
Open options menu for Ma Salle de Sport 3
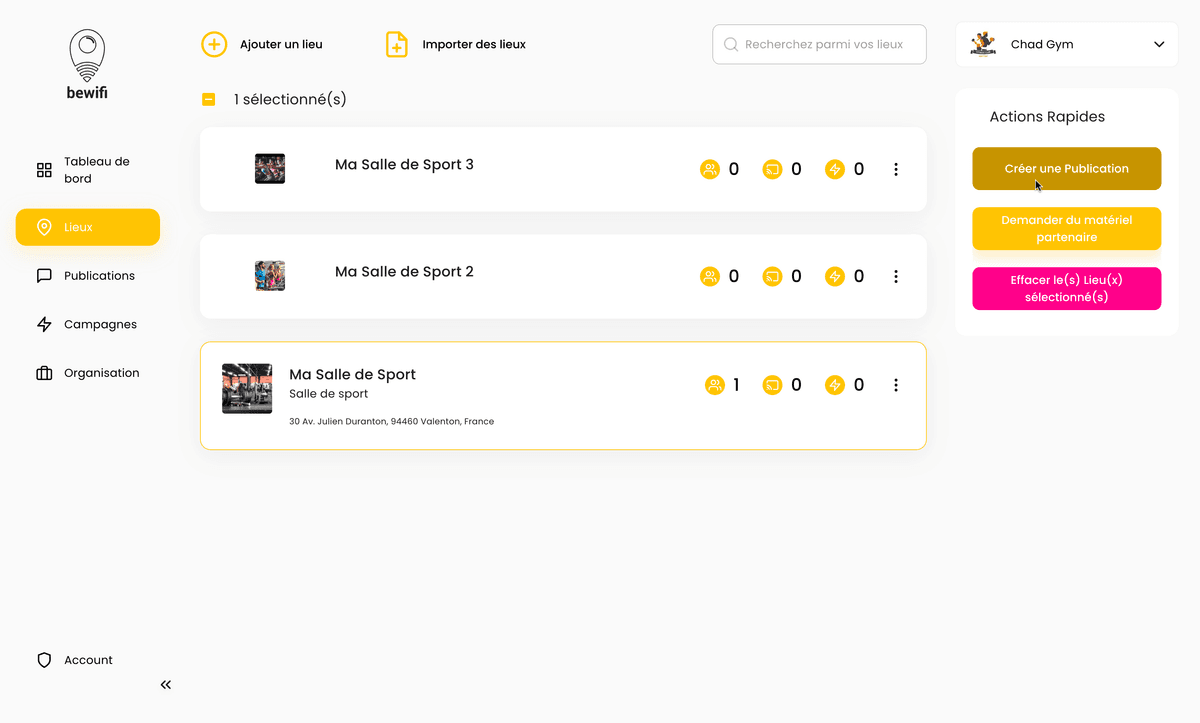pos(896,170)
